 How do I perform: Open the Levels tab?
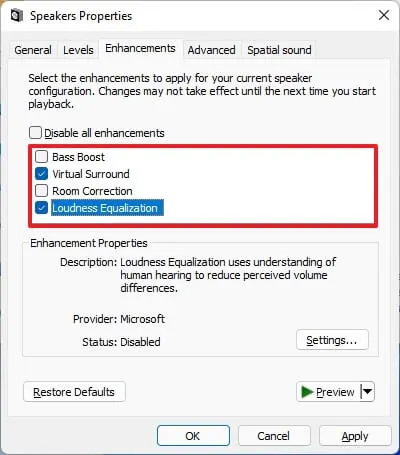coord(78,50)
